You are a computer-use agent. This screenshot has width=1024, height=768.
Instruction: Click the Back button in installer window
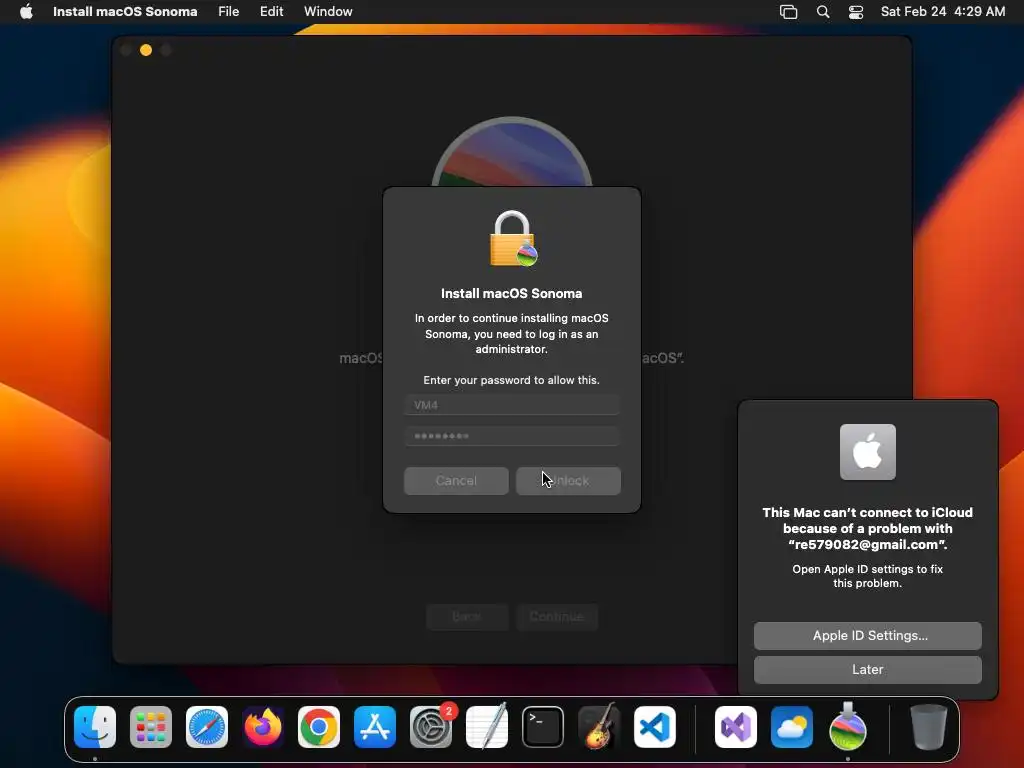[467, 616]
